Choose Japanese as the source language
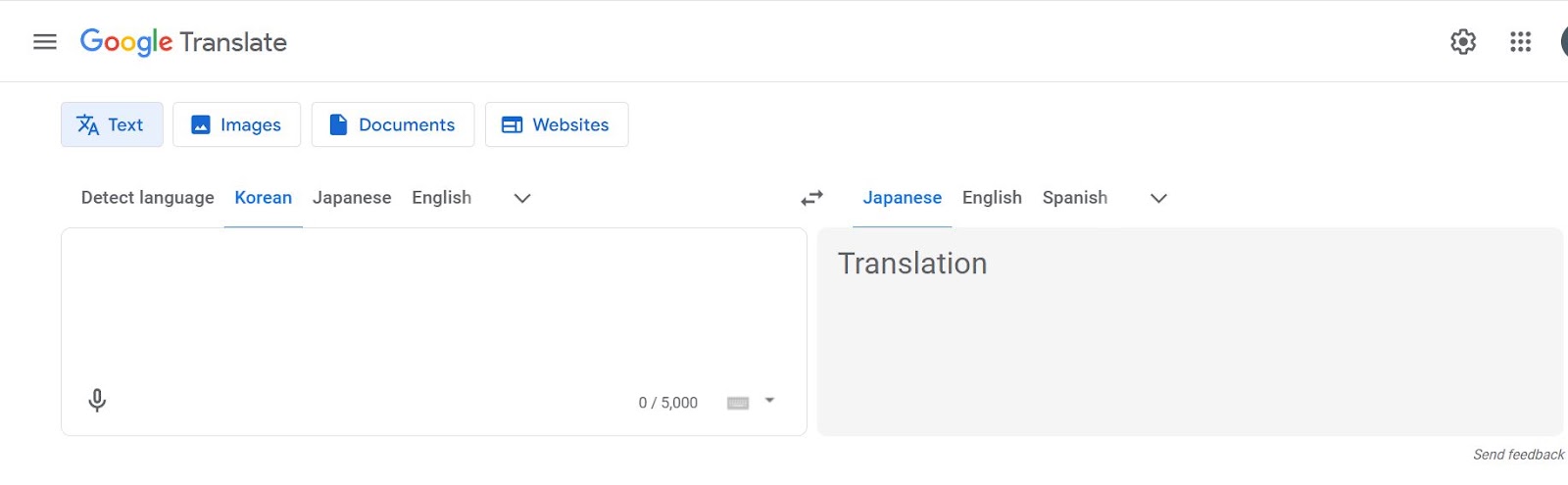Image resolution: width=1568 pixels, height=485 pixels. (x=352, y=198)
